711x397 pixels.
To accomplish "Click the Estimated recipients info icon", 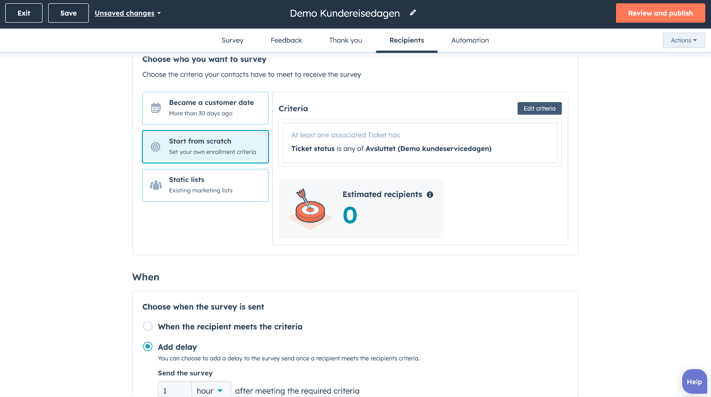I will pyautogui.click(x=430, y=194).
